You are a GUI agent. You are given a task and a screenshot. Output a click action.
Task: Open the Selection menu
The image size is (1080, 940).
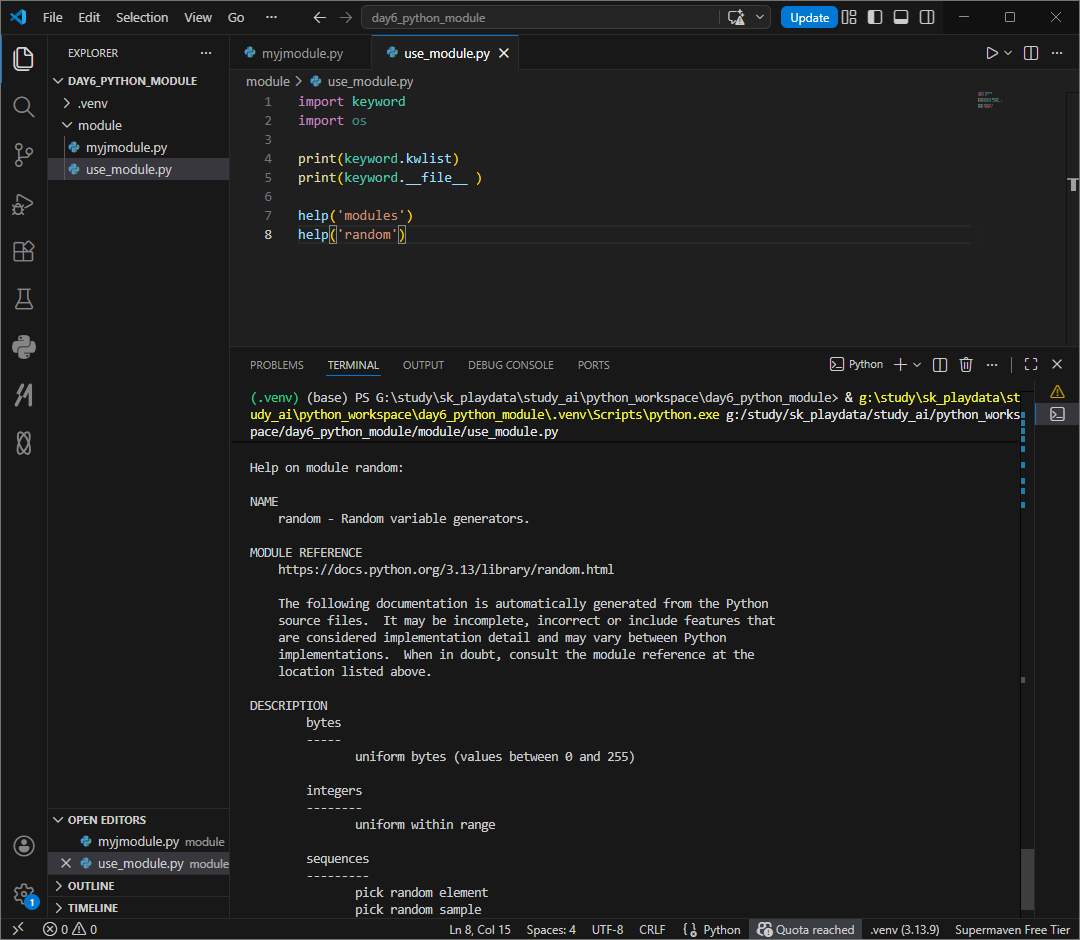pyautogui.click(x=142, y=17)
